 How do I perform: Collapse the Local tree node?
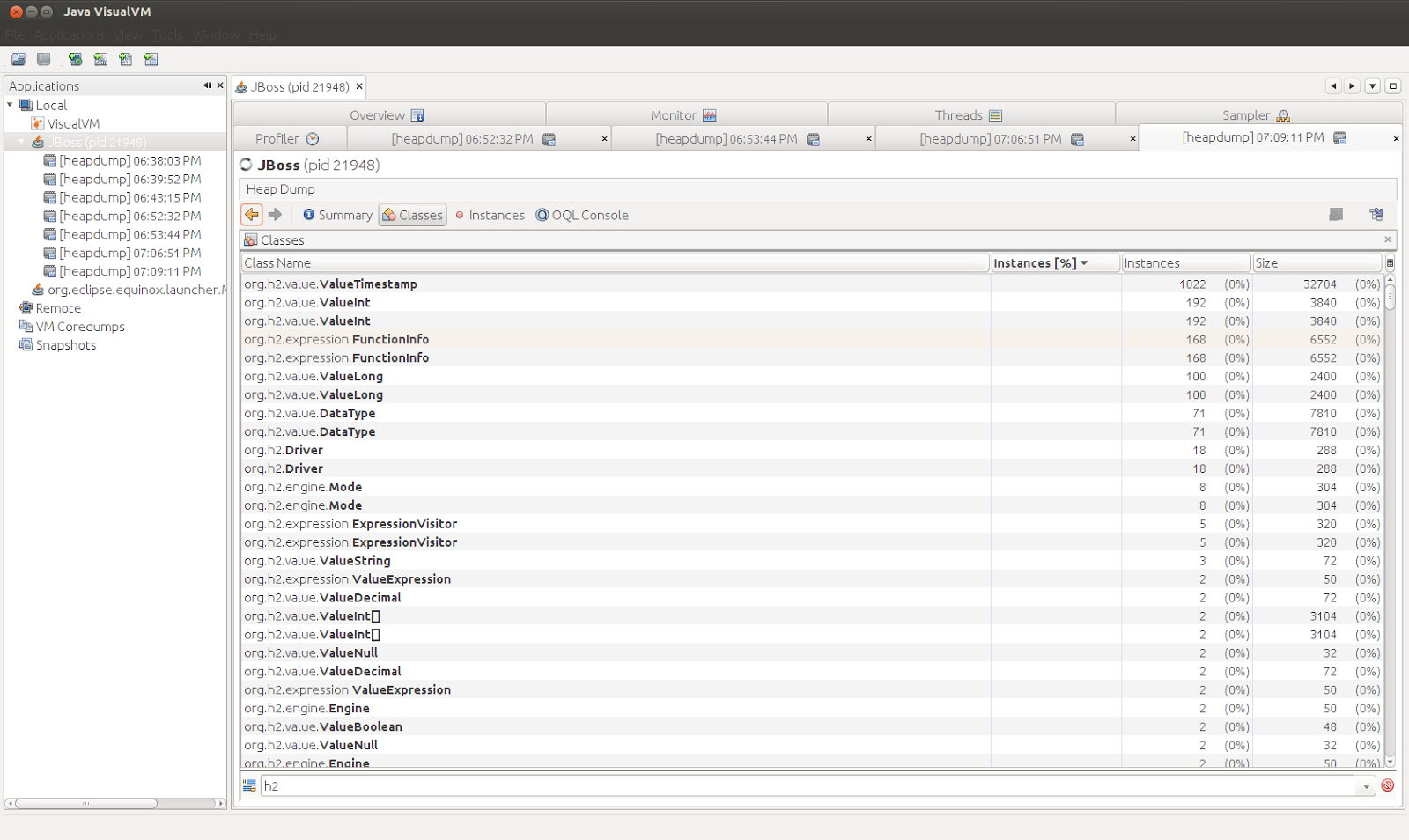11,105
